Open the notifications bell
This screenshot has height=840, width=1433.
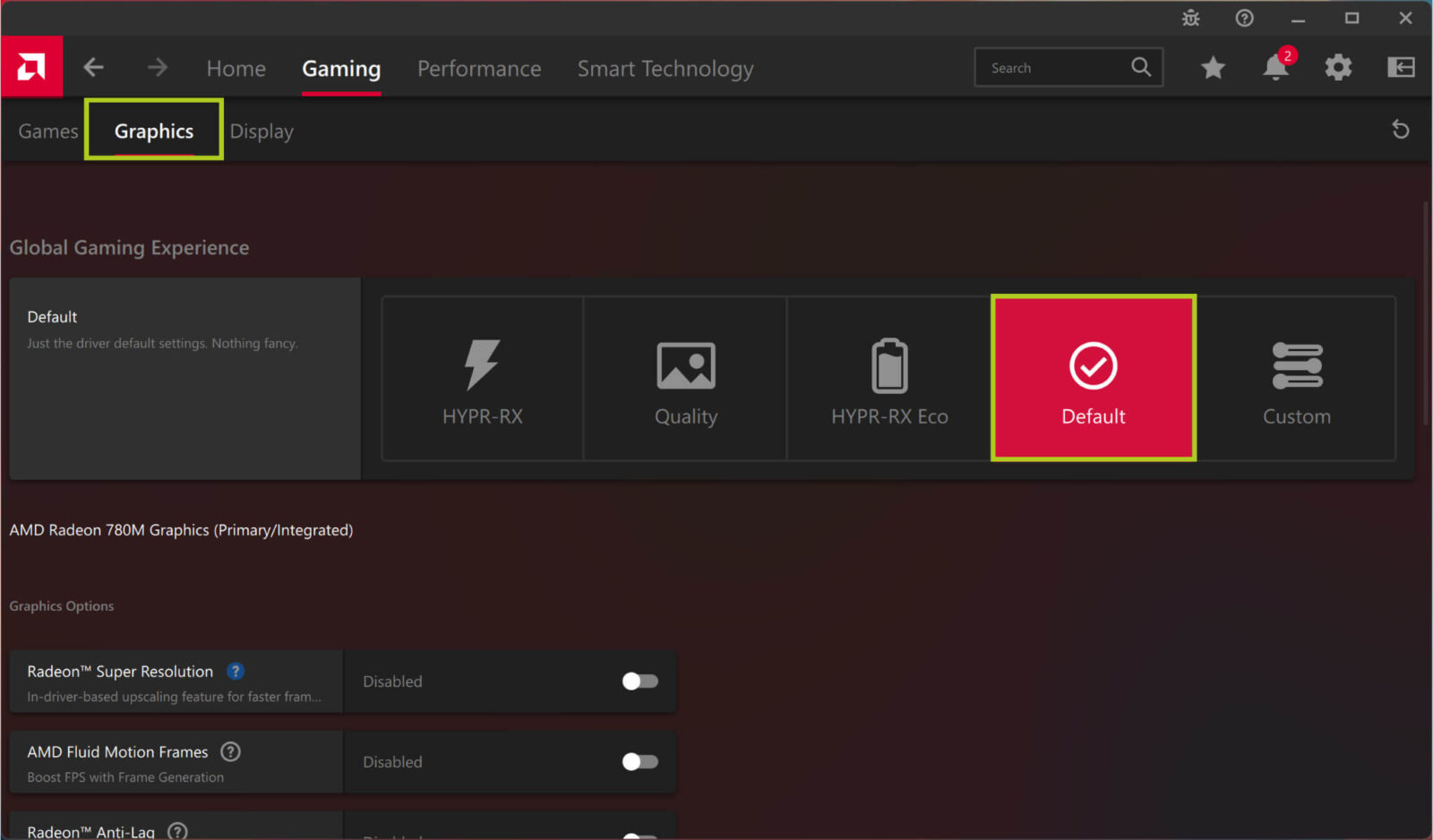point(1274,67)
